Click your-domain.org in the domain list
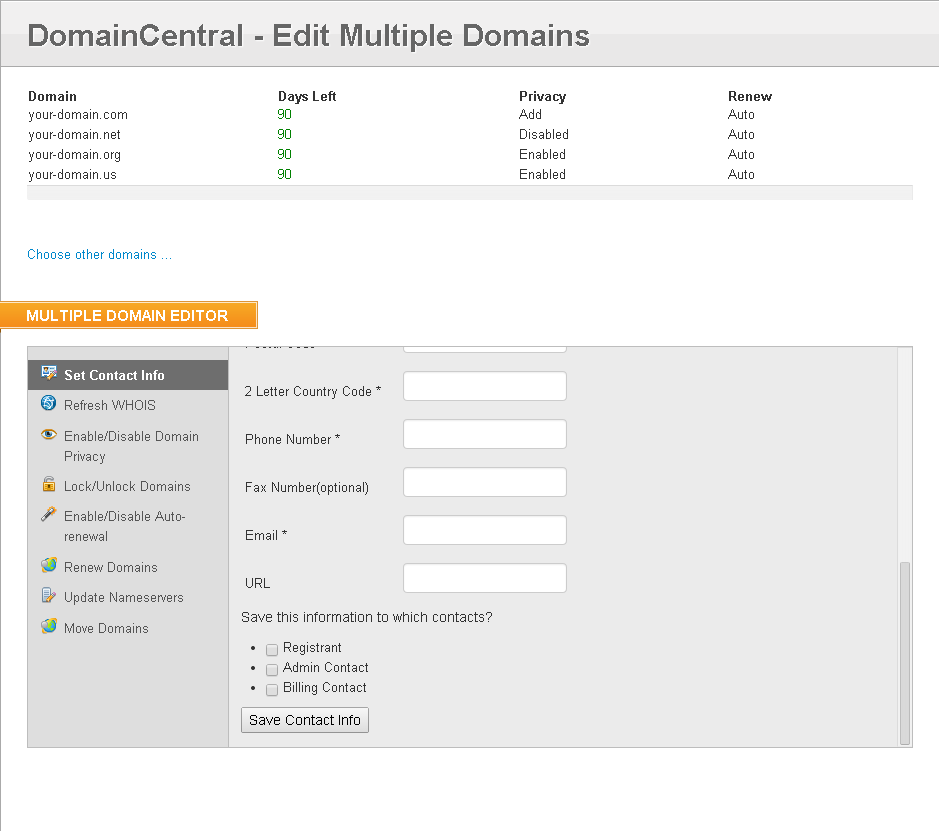The image size is (939, 831). pyautogui.click(x=74, y=154)
